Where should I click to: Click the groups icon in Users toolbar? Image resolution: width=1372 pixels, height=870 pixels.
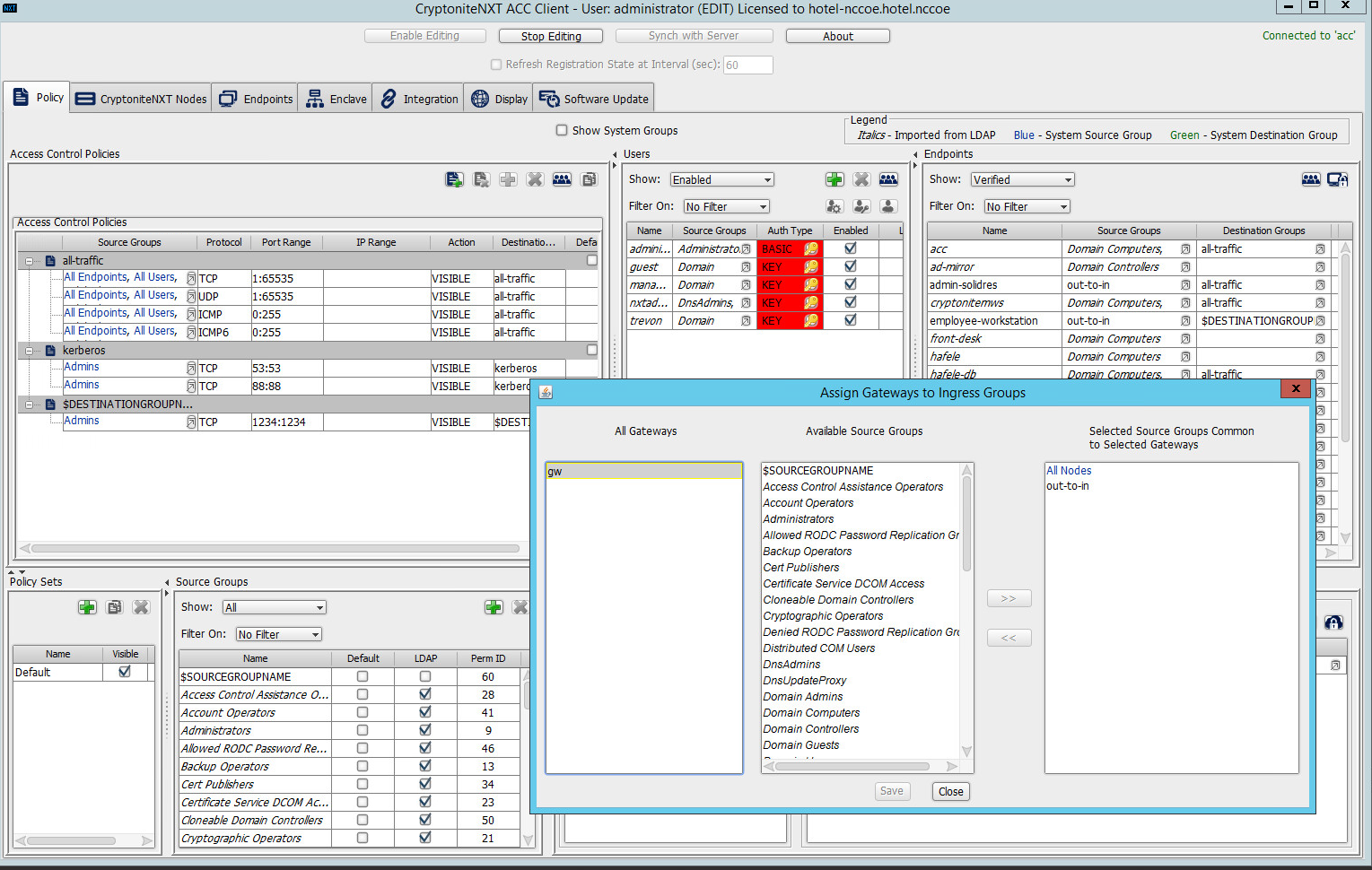(x=888, y=179)
